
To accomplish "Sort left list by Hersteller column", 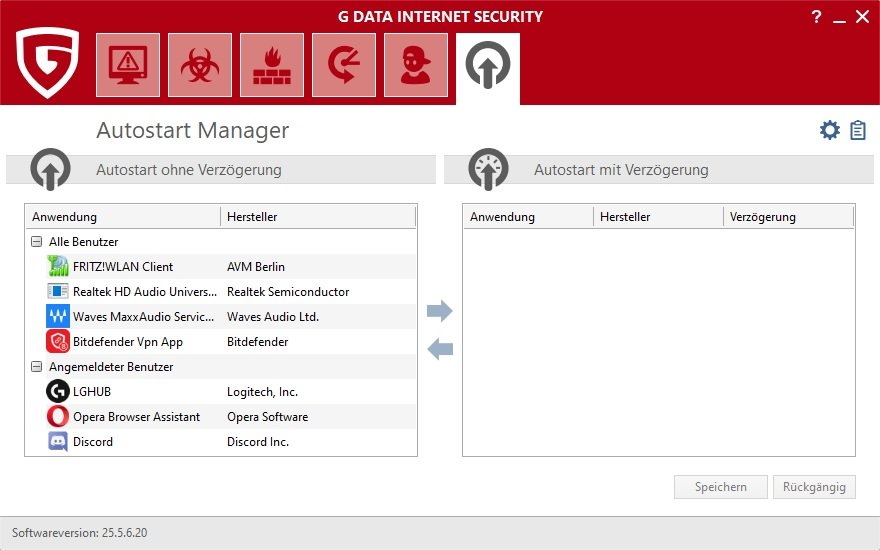I will pyautogui.click(x=318, y=217).
